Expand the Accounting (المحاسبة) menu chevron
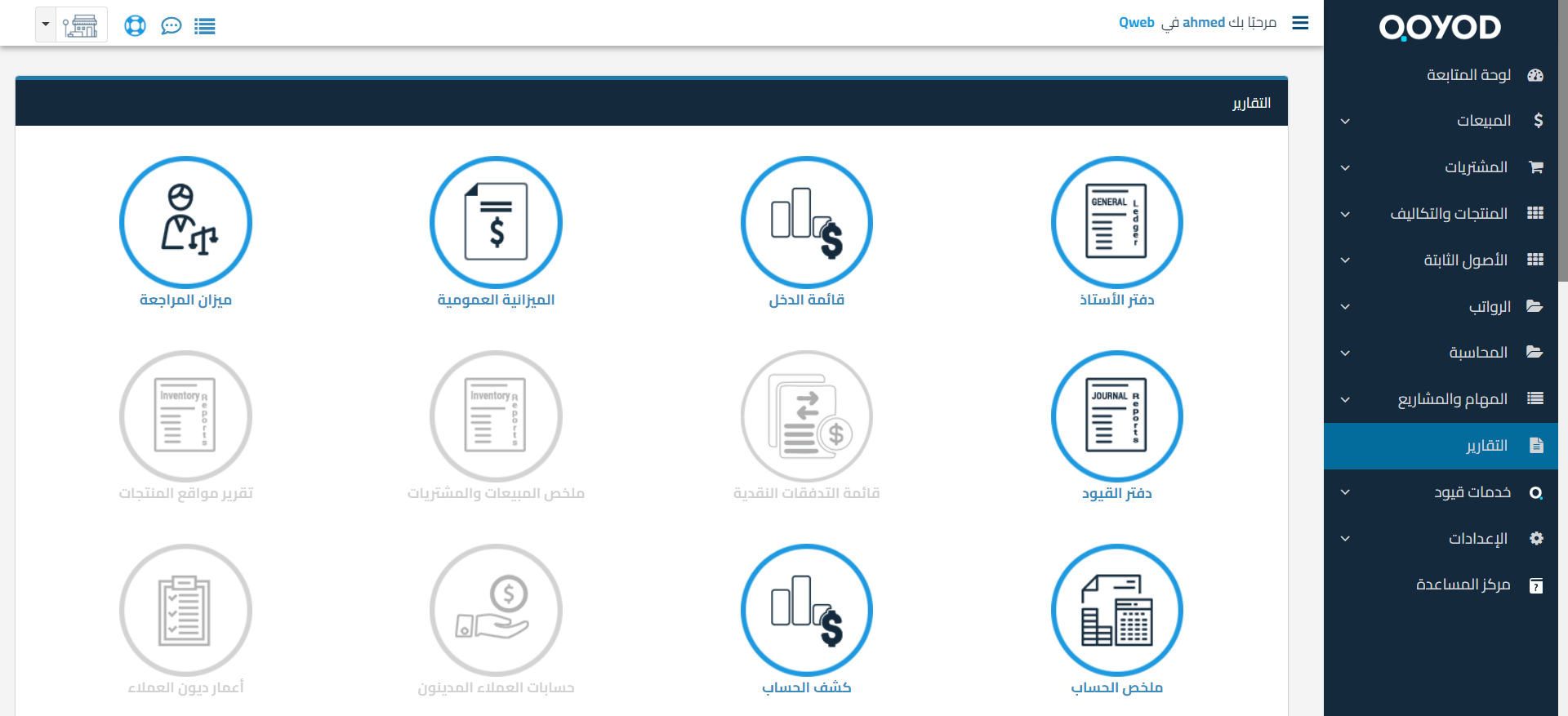This screenshot has width=1568, height=716. pyautogui.click(x=1345, y=354)
